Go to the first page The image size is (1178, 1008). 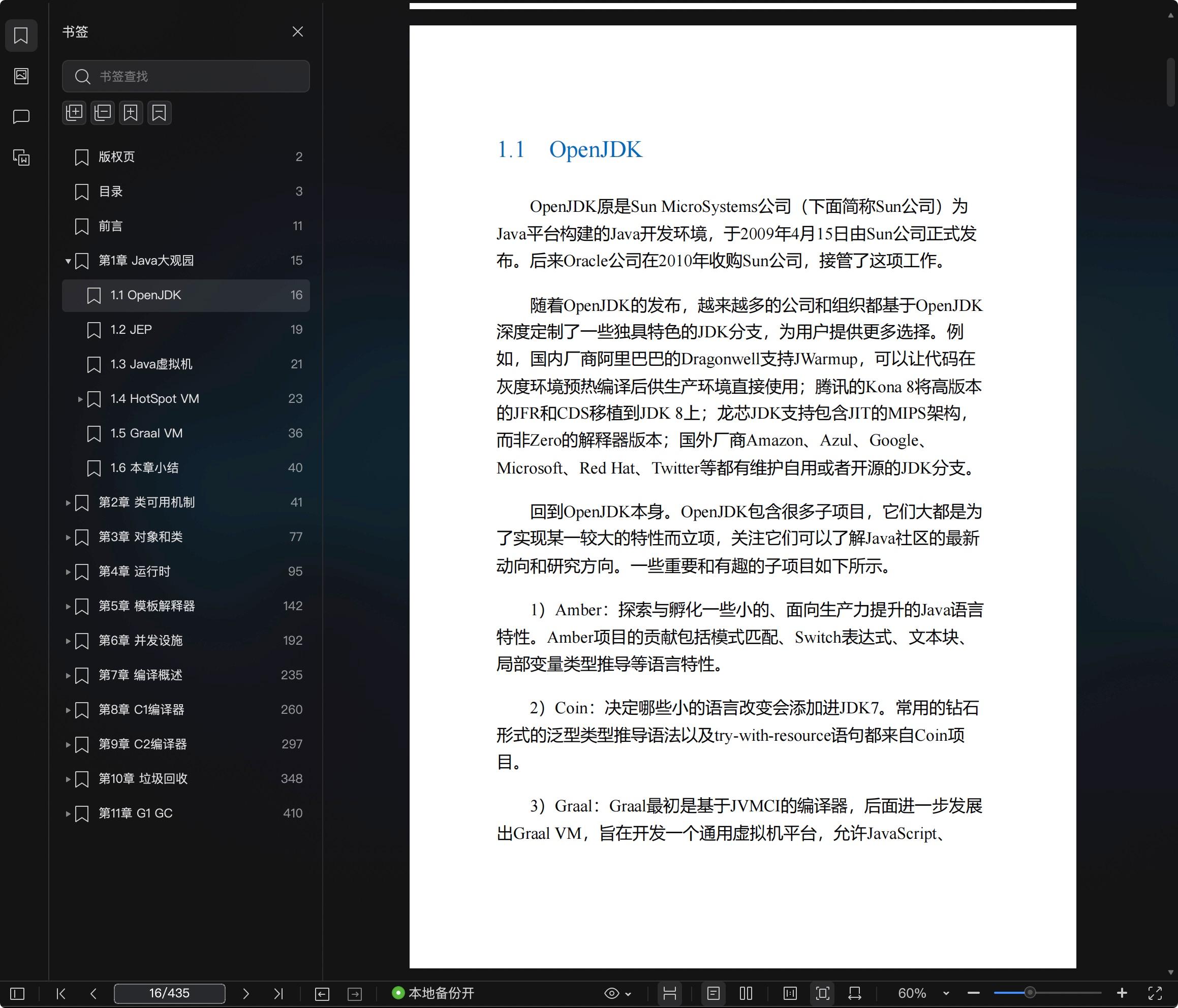pos(61,993)
